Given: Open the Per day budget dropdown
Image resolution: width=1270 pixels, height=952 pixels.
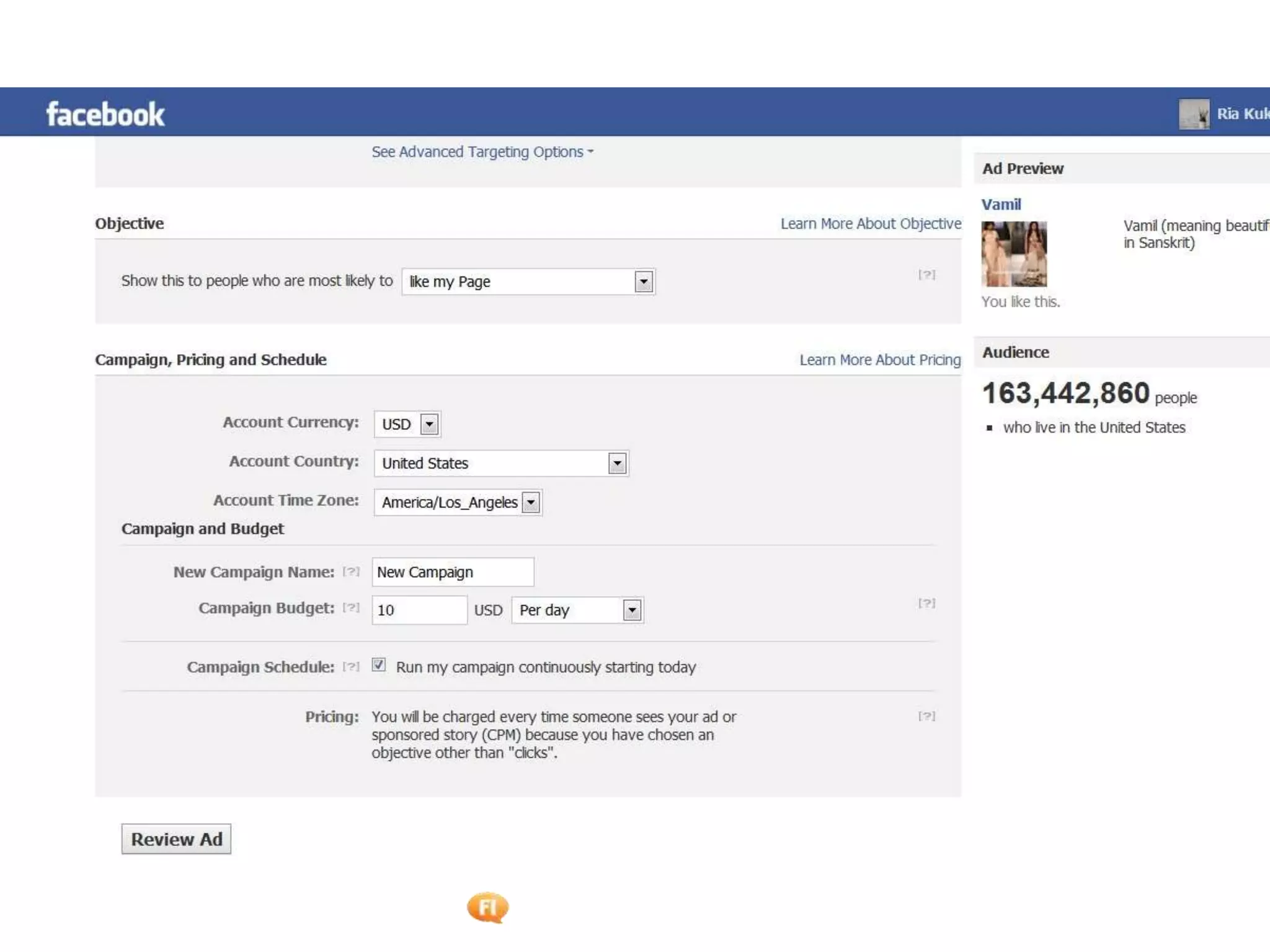Looking at the screenshot, I should (x=631, y=610).
